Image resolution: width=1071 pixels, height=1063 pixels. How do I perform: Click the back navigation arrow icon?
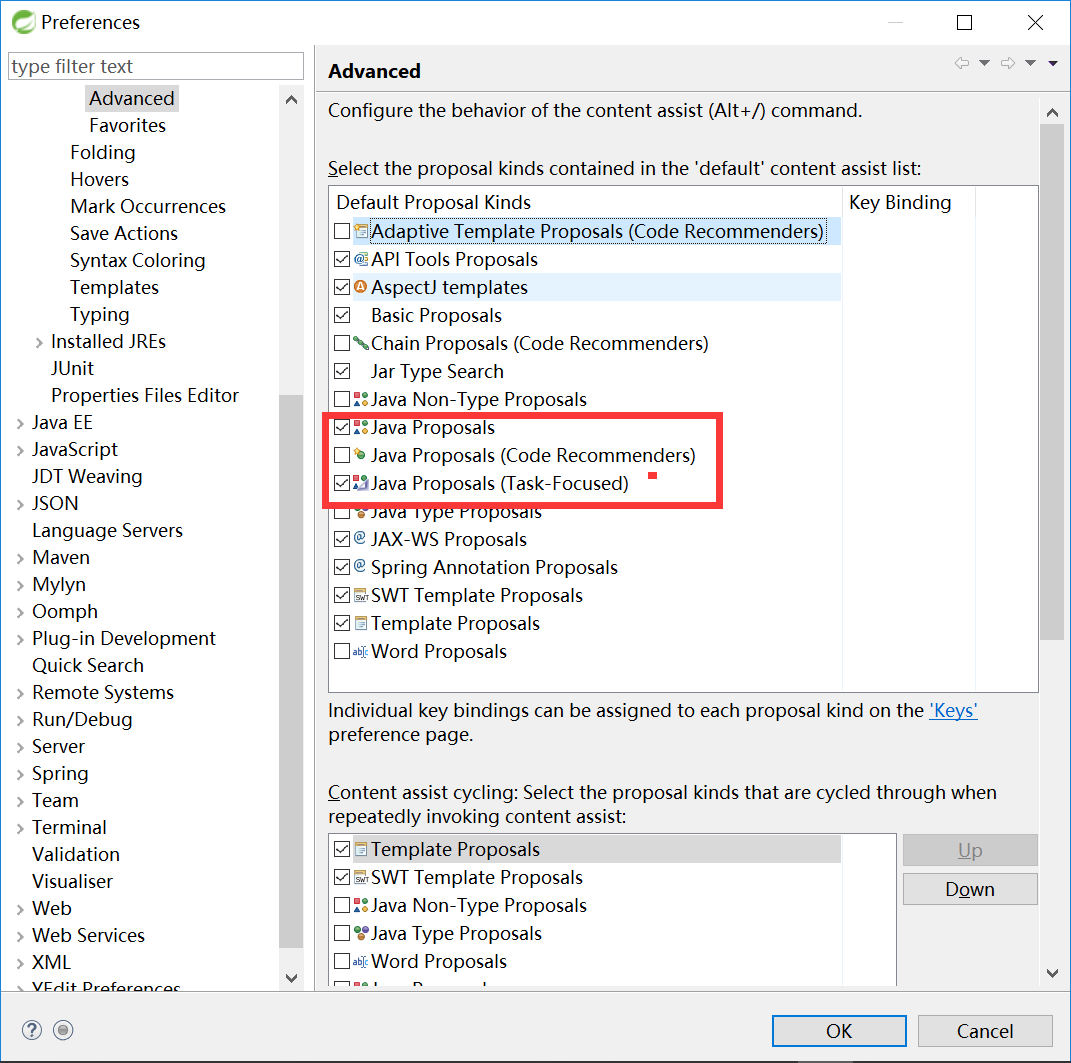962,64
